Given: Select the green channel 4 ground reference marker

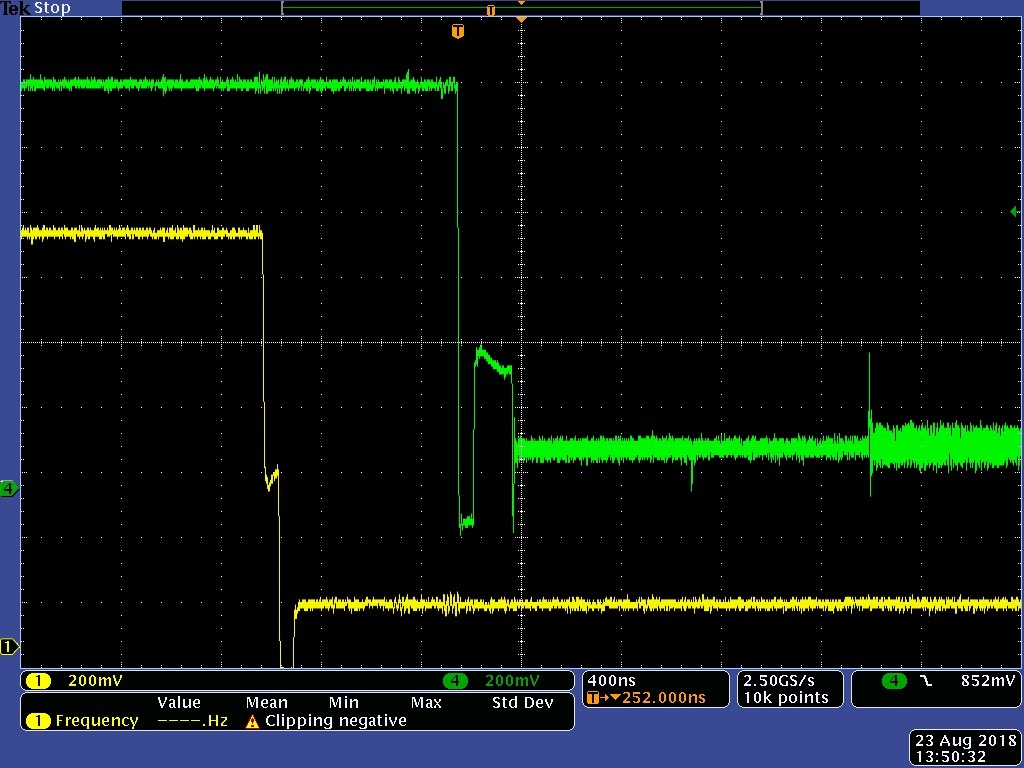Looking at the screenshot, I should tap(9, 488).
